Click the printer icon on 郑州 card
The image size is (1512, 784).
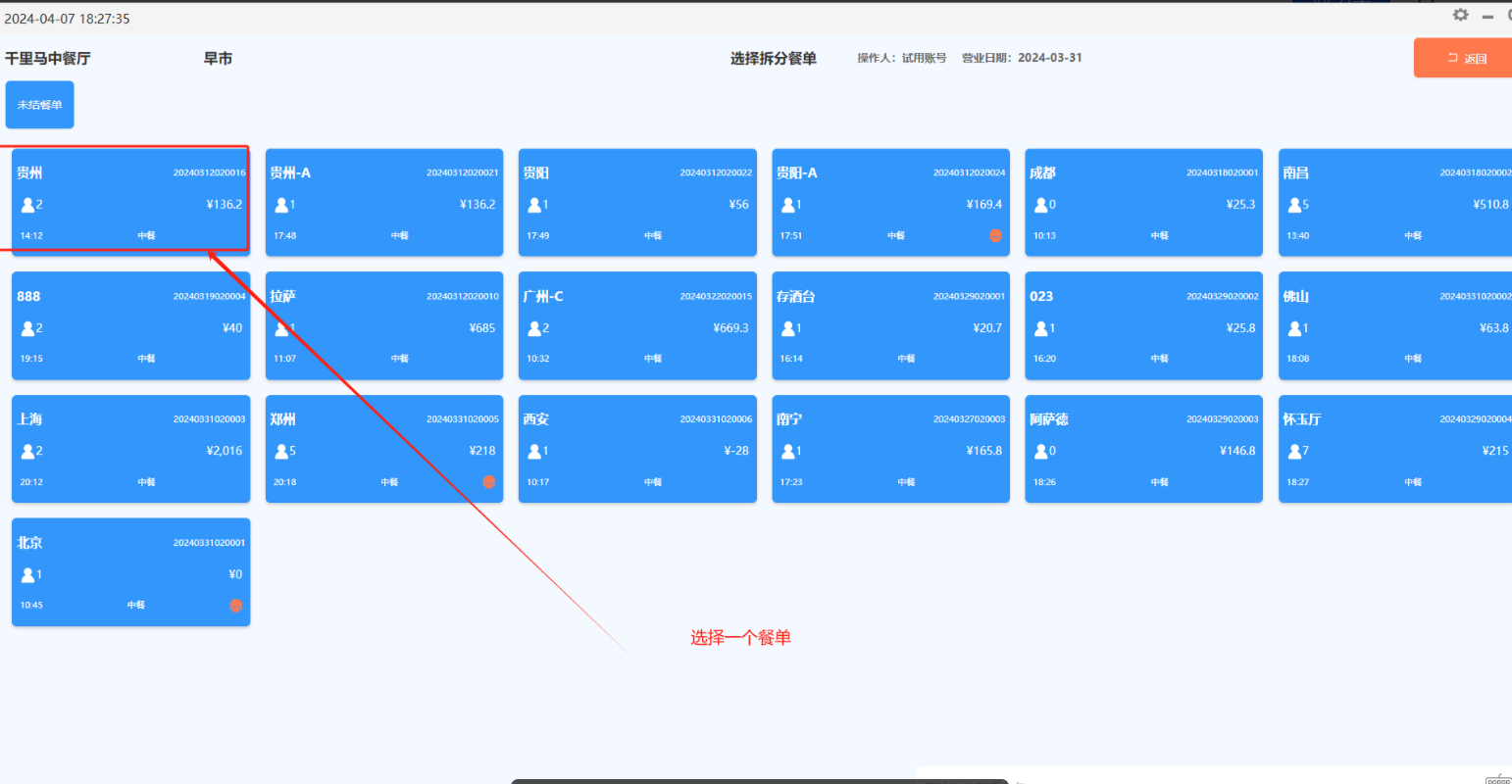(488, 482)
